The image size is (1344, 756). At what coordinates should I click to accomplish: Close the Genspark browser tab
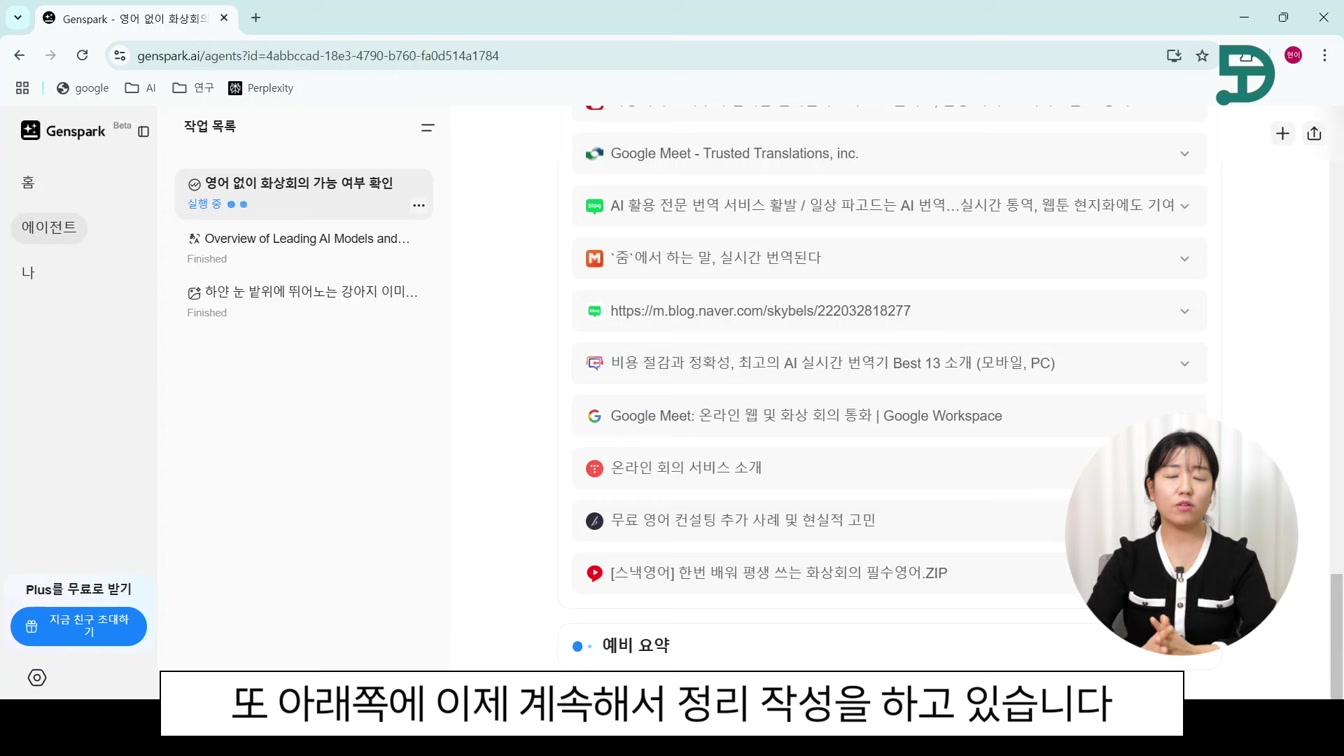pos(224,18)
